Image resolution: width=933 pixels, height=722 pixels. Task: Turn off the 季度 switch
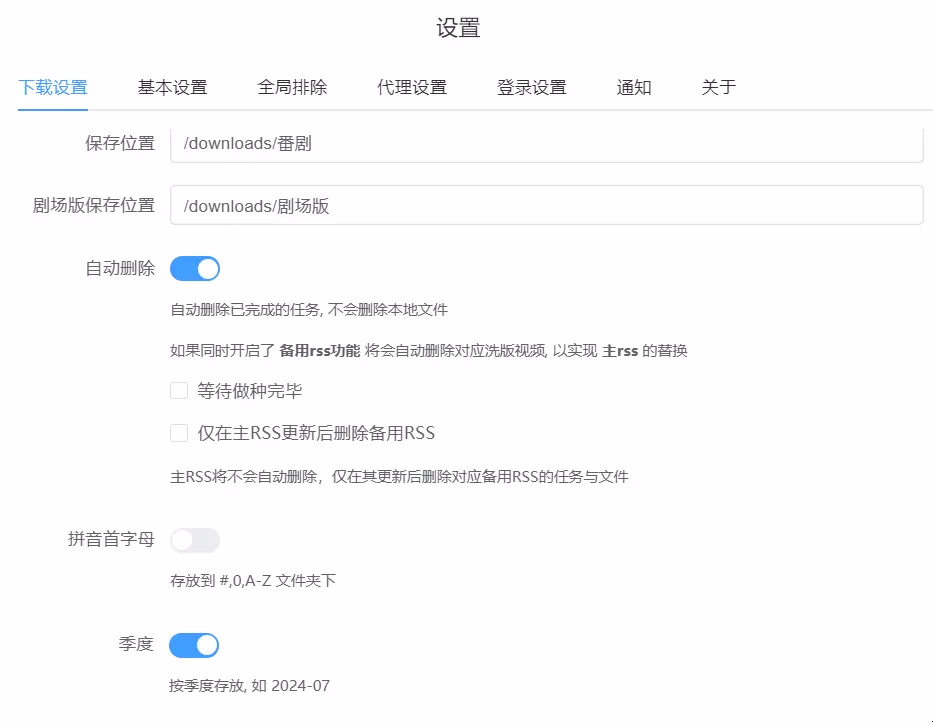coord(194,645)
